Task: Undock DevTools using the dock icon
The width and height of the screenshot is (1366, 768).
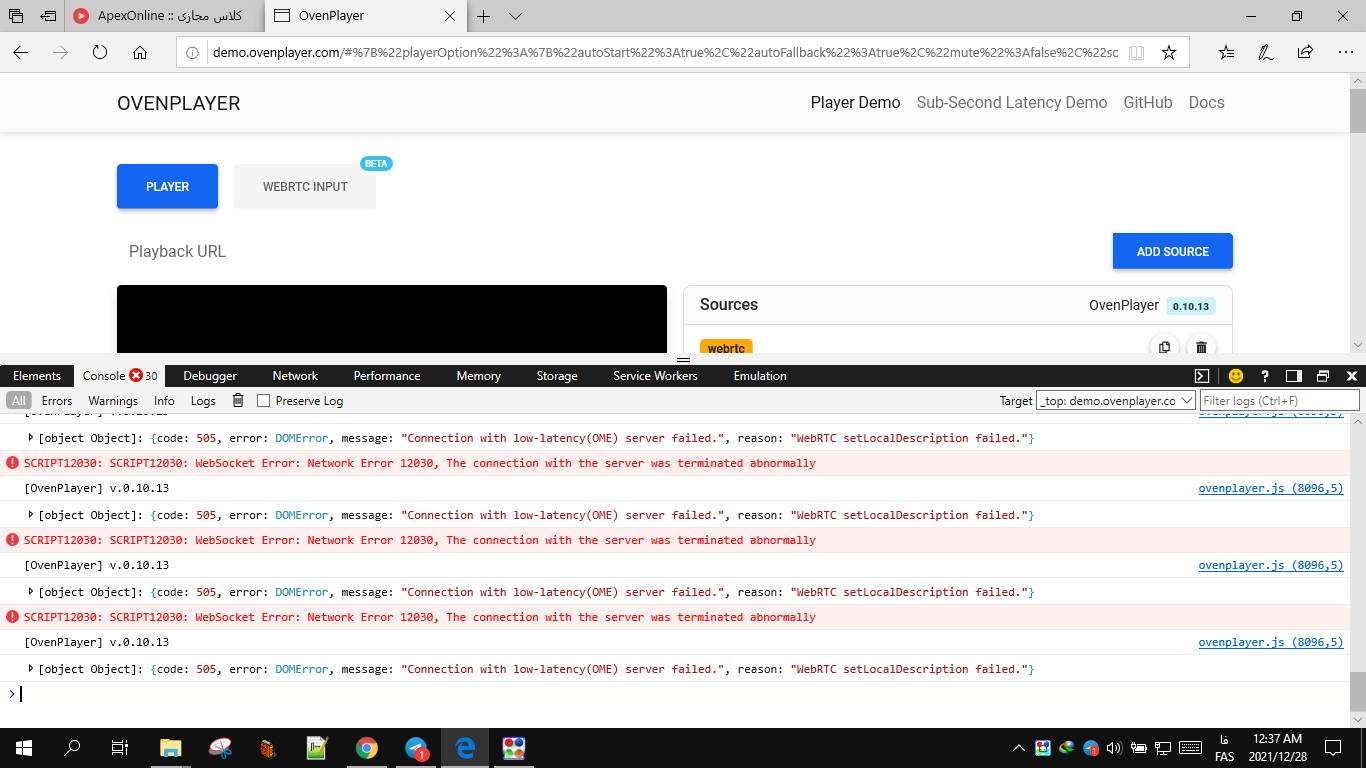Action: 1292,375
